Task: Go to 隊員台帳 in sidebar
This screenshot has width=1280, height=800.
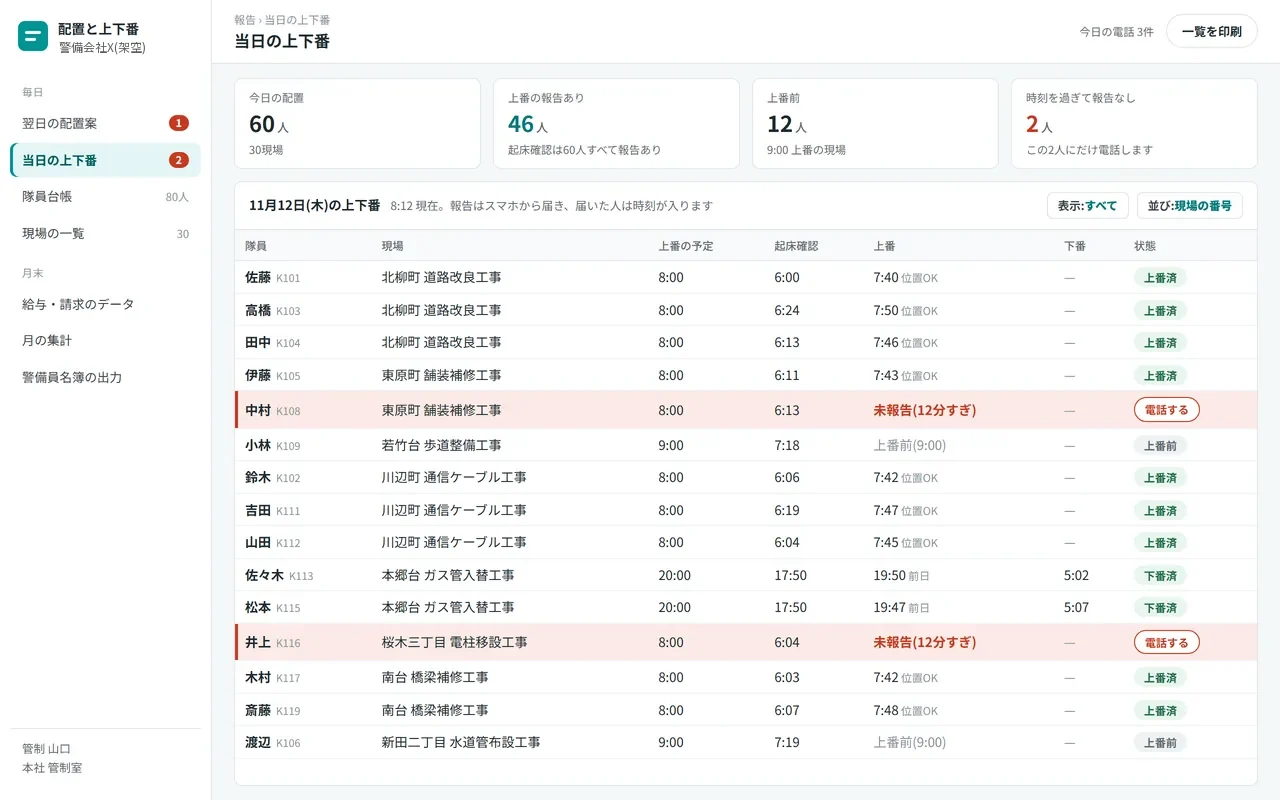Action: (x=105, y=197)
